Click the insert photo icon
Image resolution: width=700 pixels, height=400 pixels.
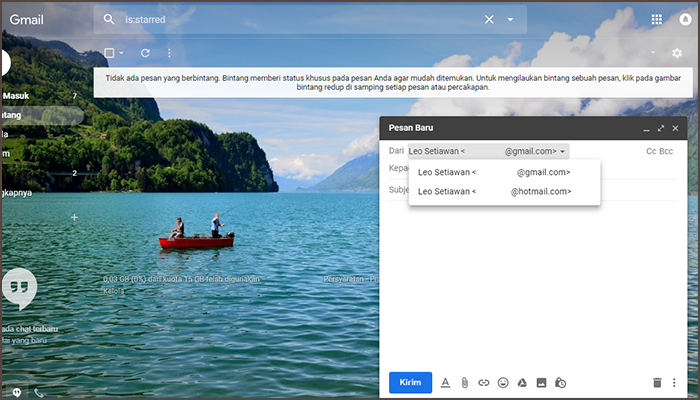tap(541, 382)
